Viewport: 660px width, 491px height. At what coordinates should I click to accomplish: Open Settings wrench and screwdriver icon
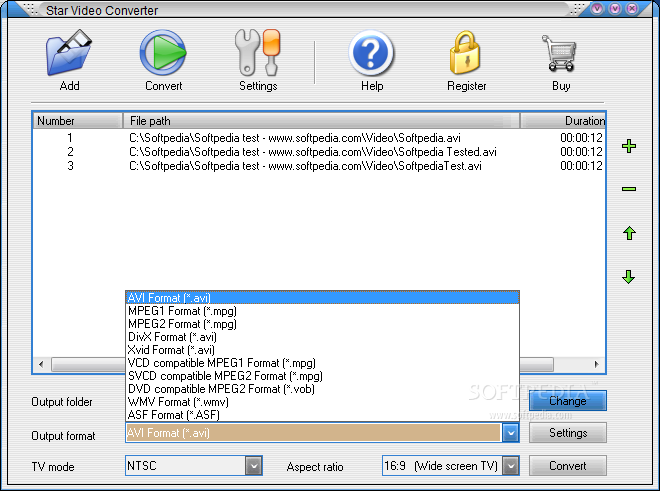pos(258,53)
